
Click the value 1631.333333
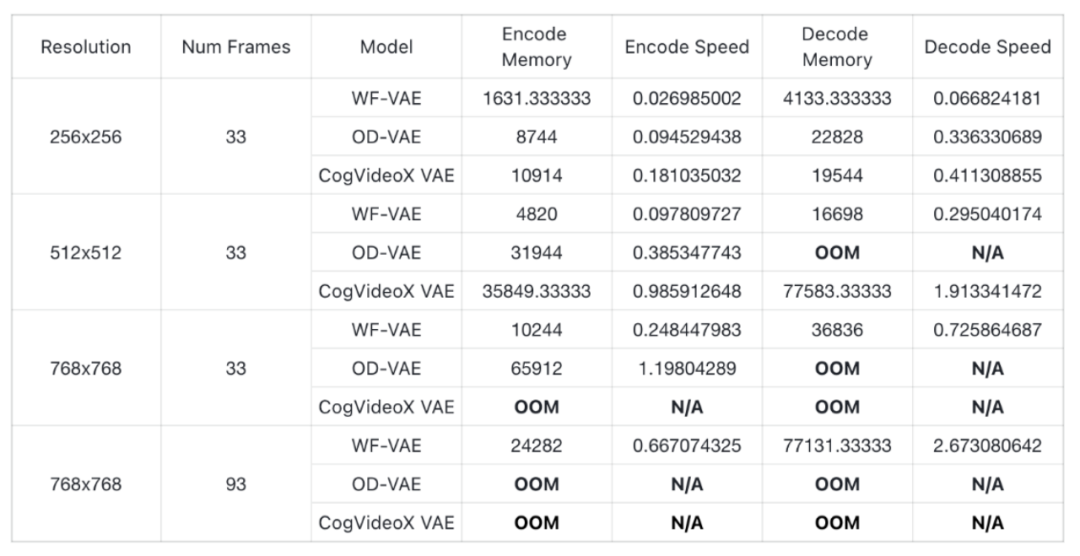537,99
